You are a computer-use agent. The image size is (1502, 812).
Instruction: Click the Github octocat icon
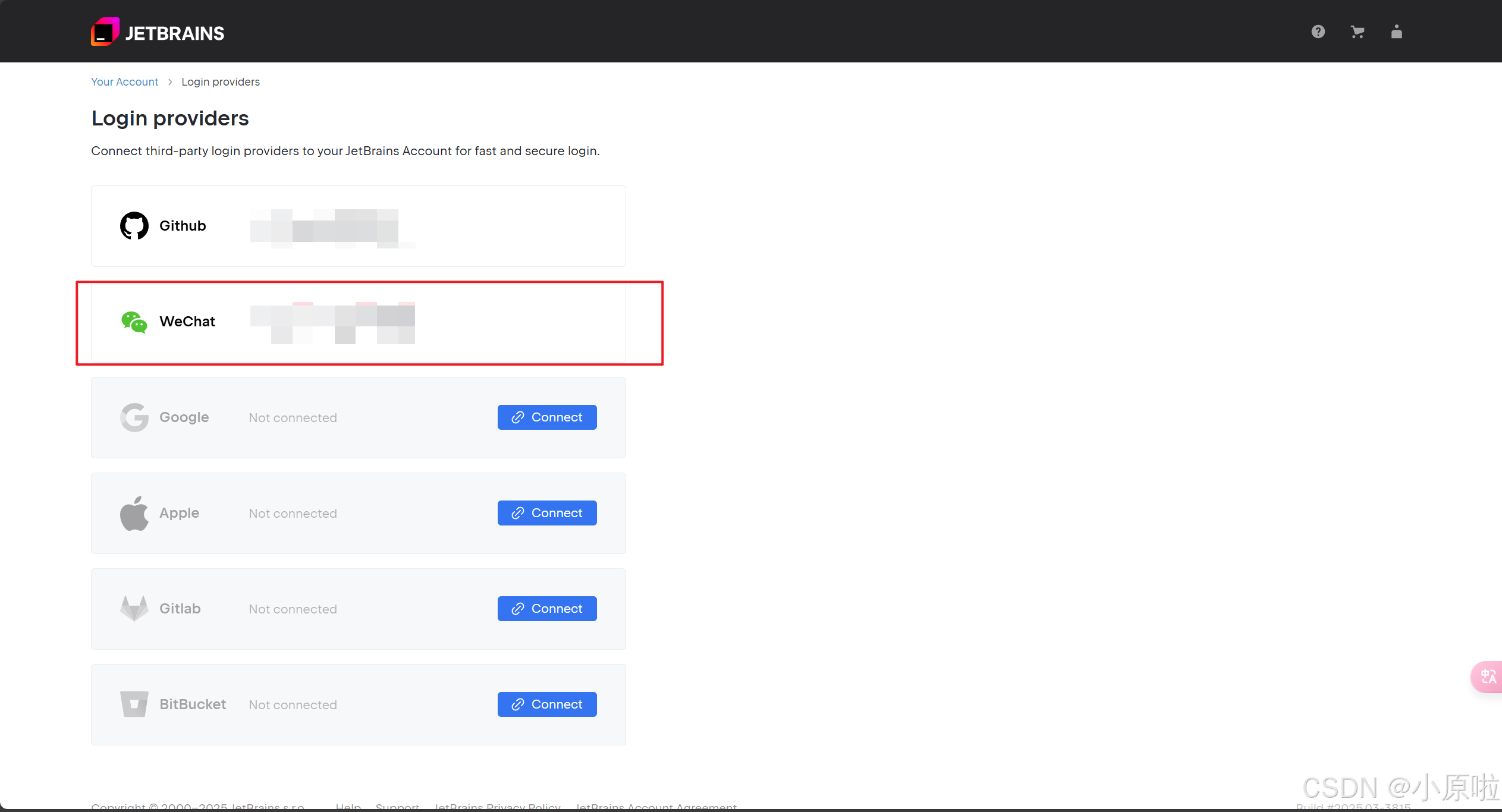(134, 226)
